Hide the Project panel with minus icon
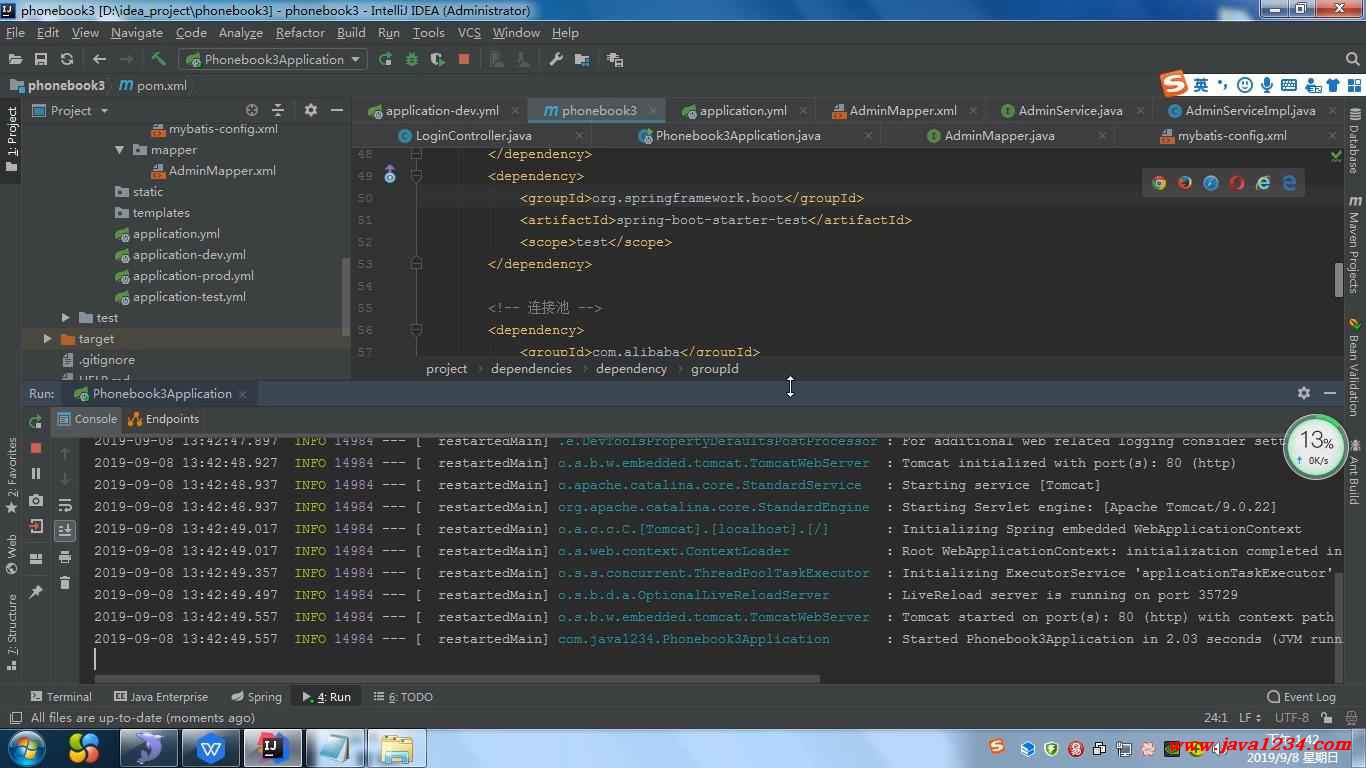The image size is (1366, 768). coord(337,110)
